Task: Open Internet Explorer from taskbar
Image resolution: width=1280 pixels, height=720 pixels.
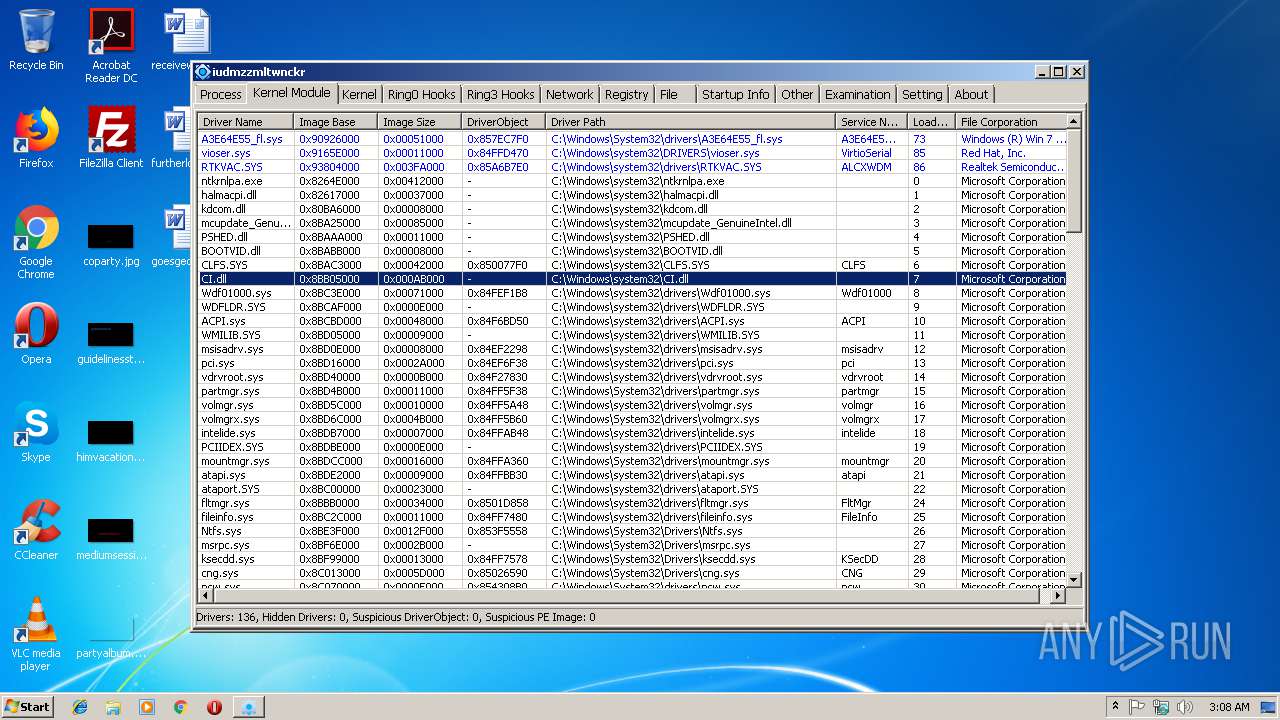Action: pos(80,707)
